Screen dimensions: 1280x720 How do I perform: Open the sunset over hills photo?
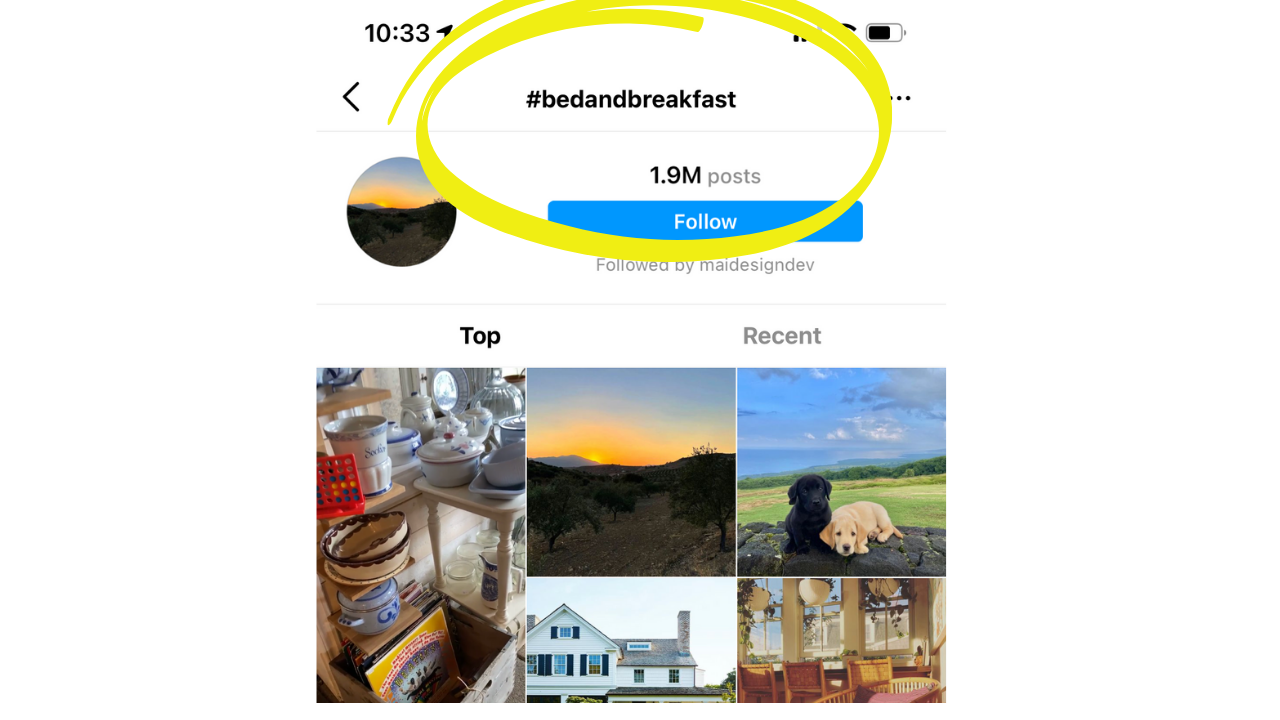pos(631,471)
